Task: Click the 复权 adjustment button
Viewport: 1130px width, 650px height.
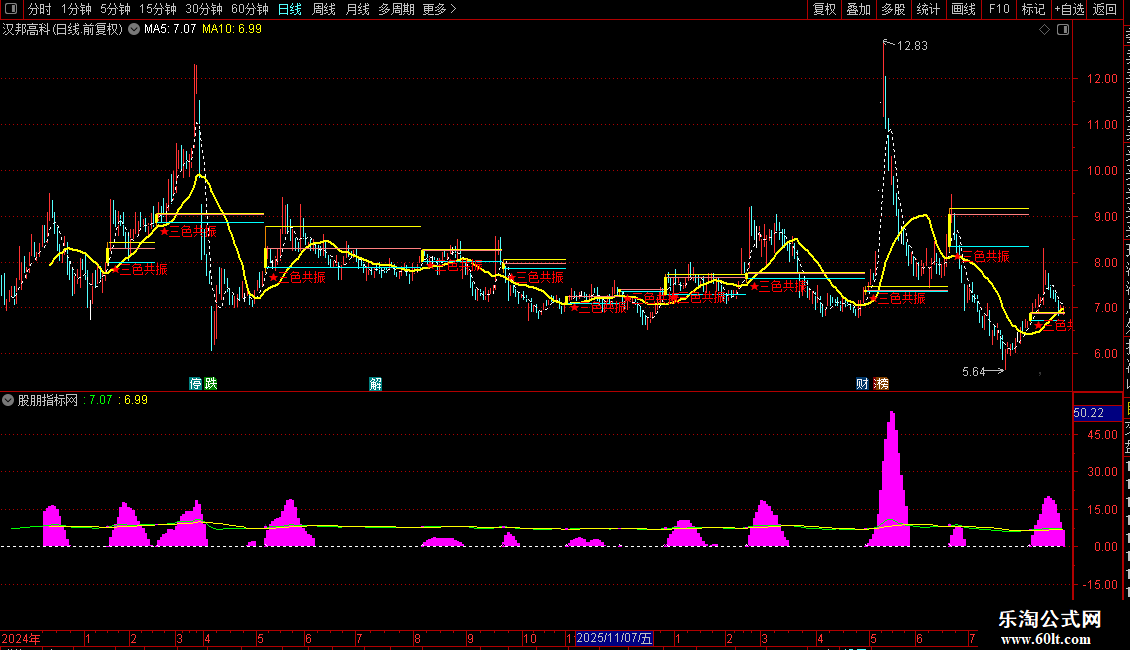Action: [x=824, y=9]
